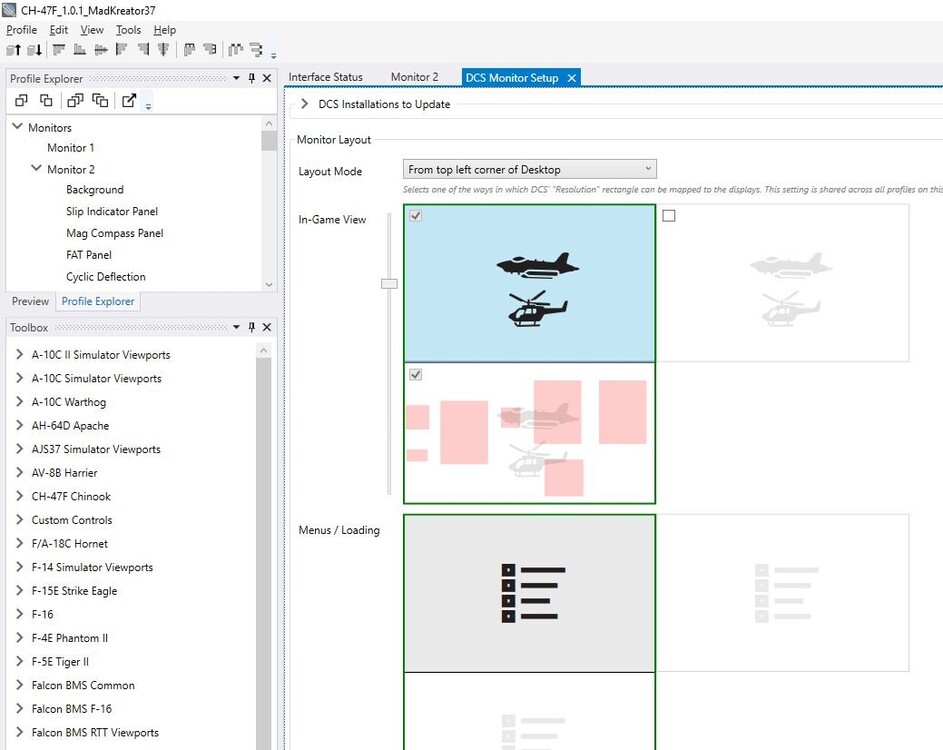
Task: Select right monitor Menus / Loading thumbnail
Action: (782, 593)
